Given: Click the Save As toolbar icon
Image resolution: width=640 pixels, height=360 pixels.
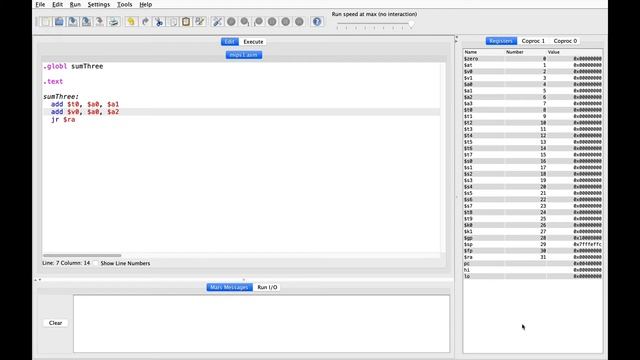Looking at the screenshot, I should click(86, 22).
